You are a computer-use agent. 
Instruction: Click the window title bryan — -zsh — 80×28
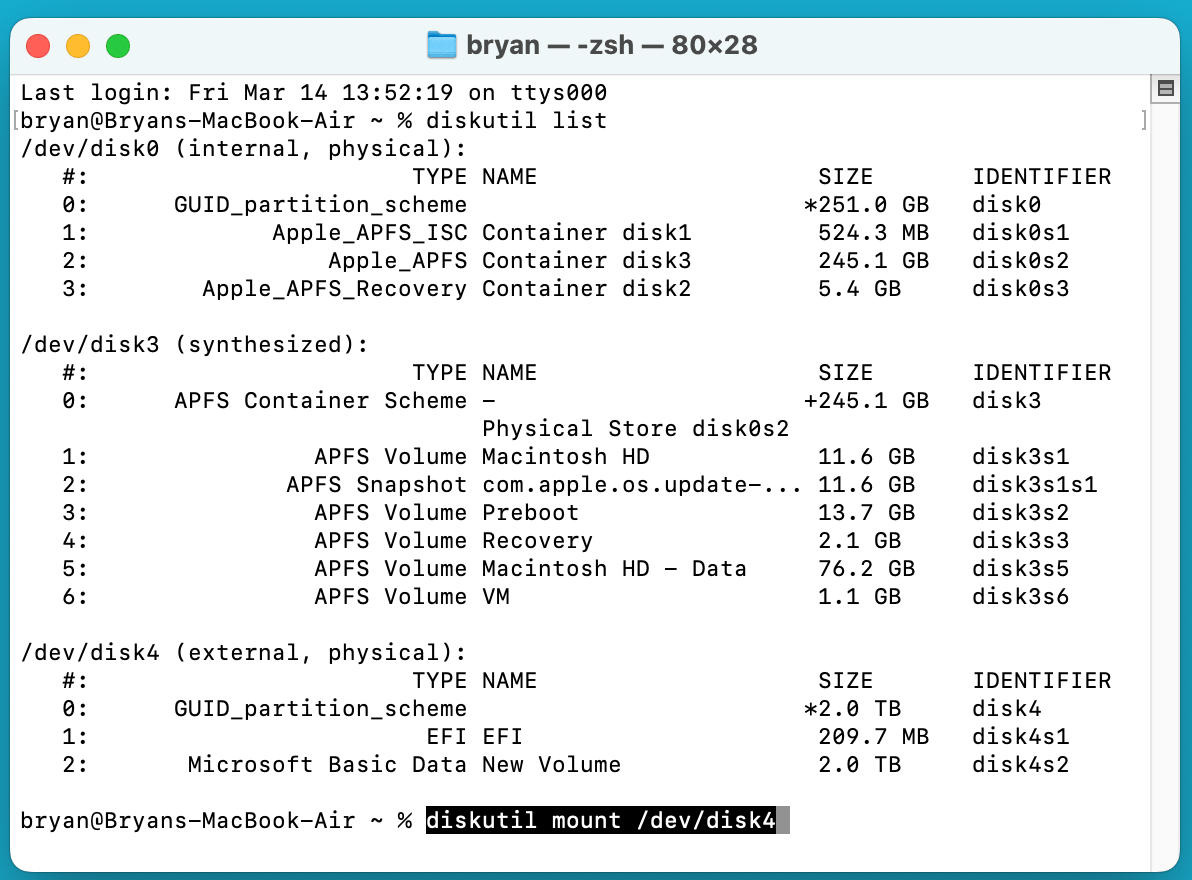pyautogui.click(x=610, y=45)
